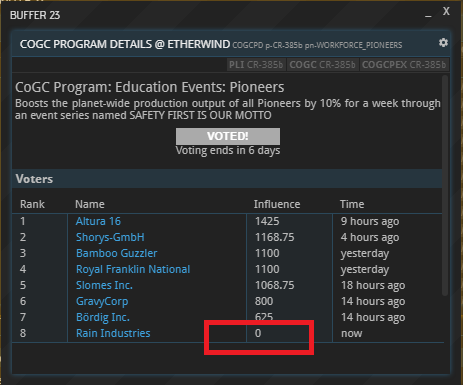
Task: Click the Name column header
Action: (x=90, y=204)
